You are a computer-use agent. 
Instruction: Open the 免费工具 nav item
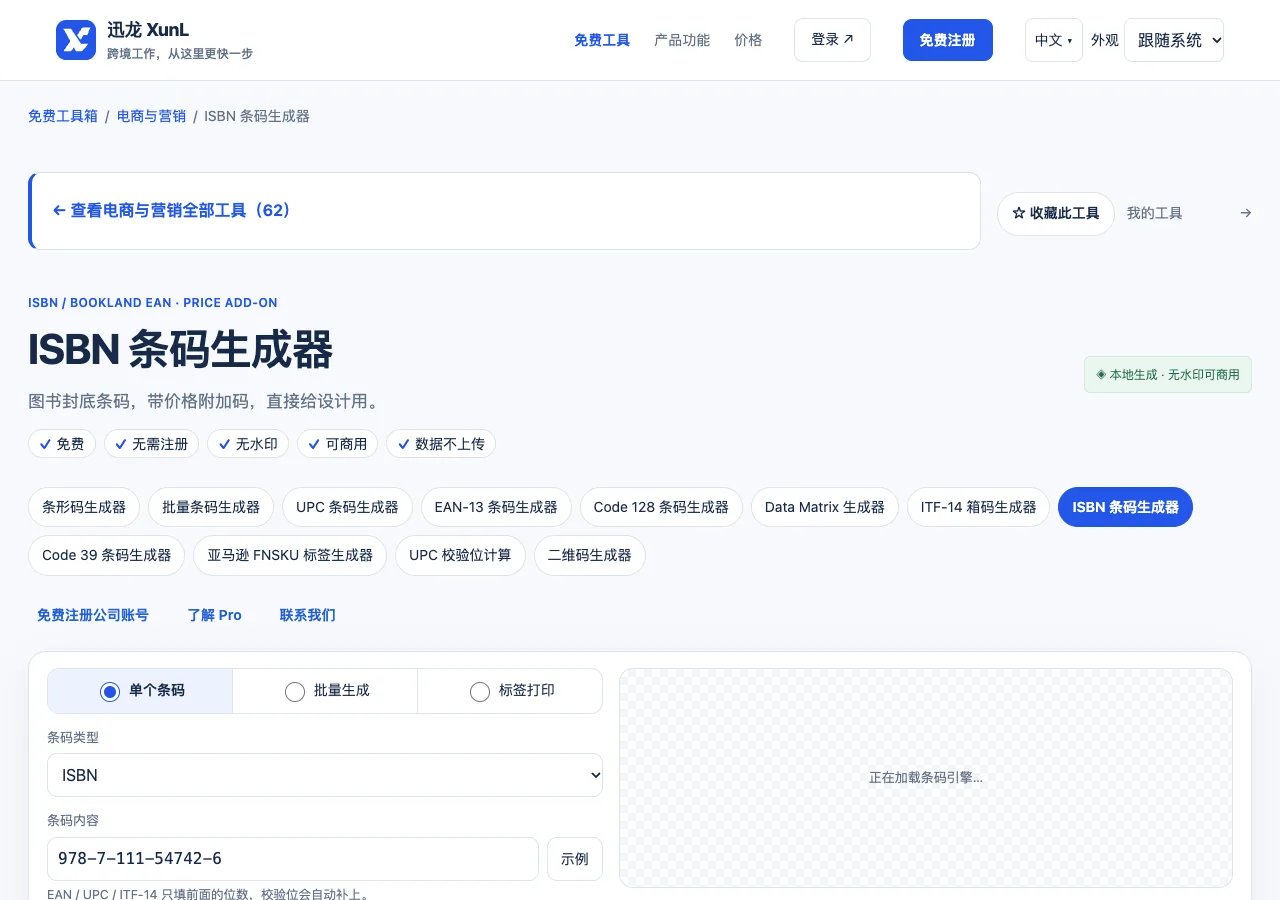(x=602, y=40)
